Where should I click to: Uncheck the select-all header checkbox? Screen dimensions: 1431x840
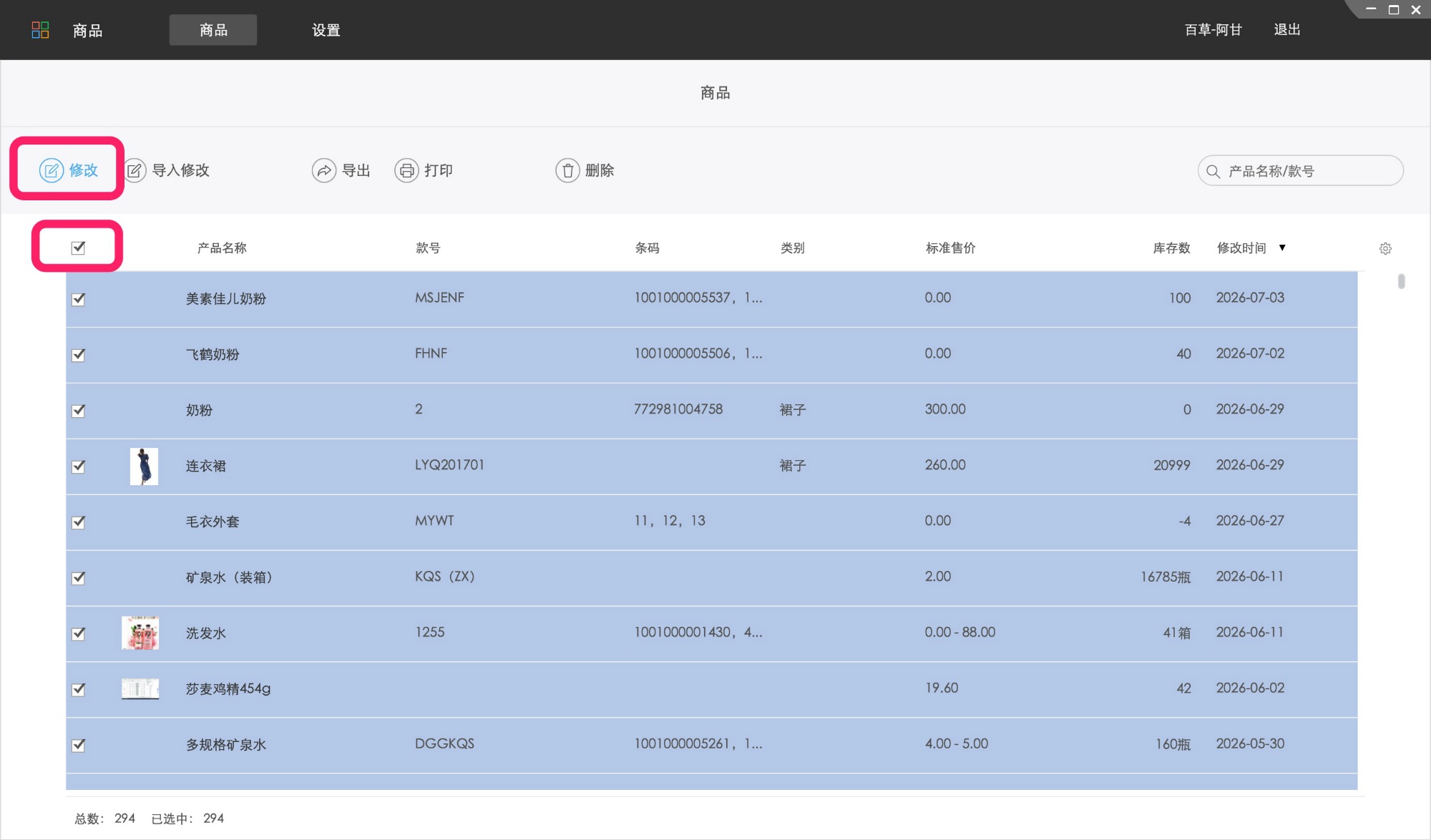(78, 248)
